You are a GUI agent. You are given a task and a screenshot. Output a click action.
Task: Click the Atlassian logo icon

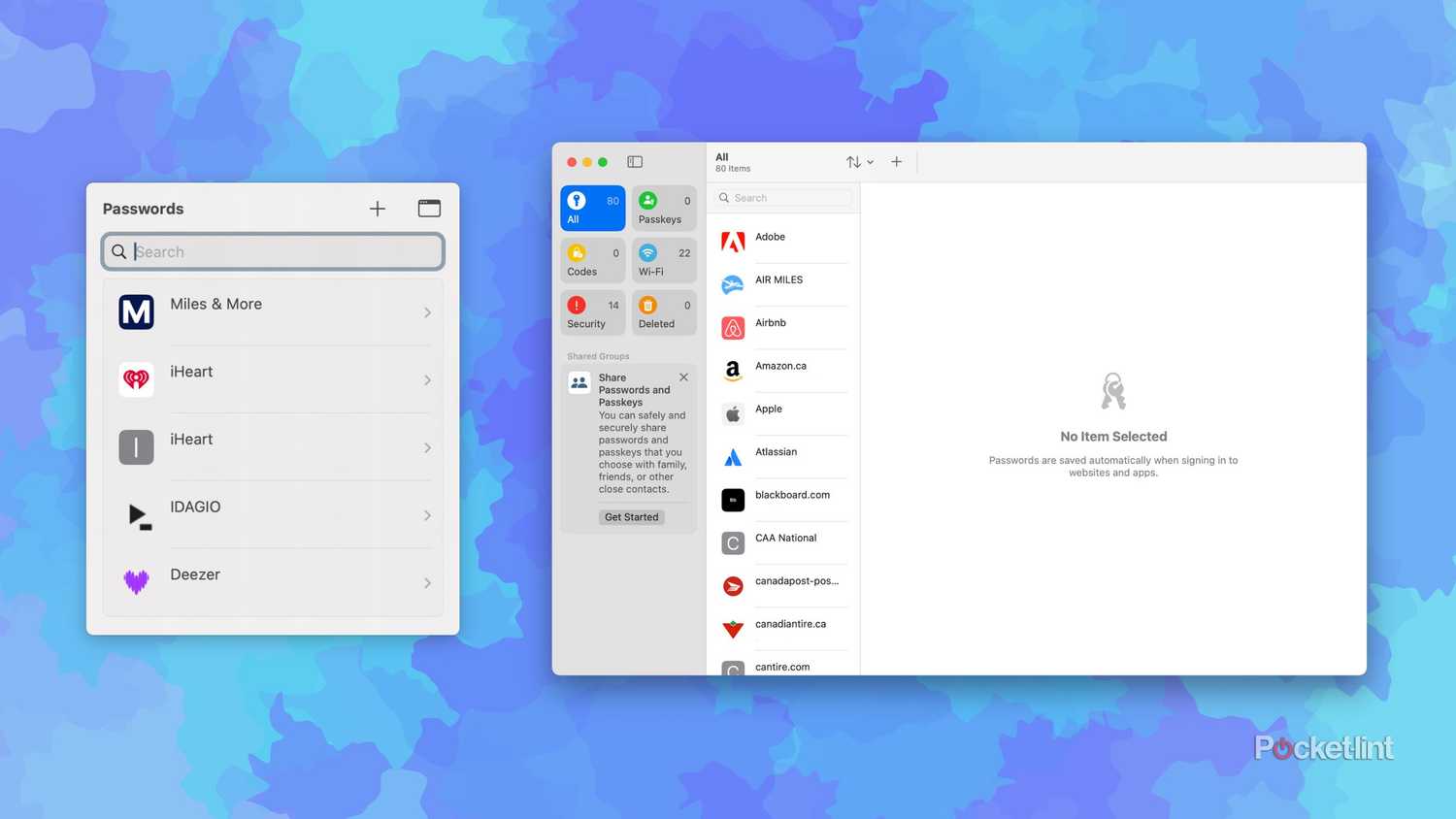pyautogui.click(x=733, y=457)
